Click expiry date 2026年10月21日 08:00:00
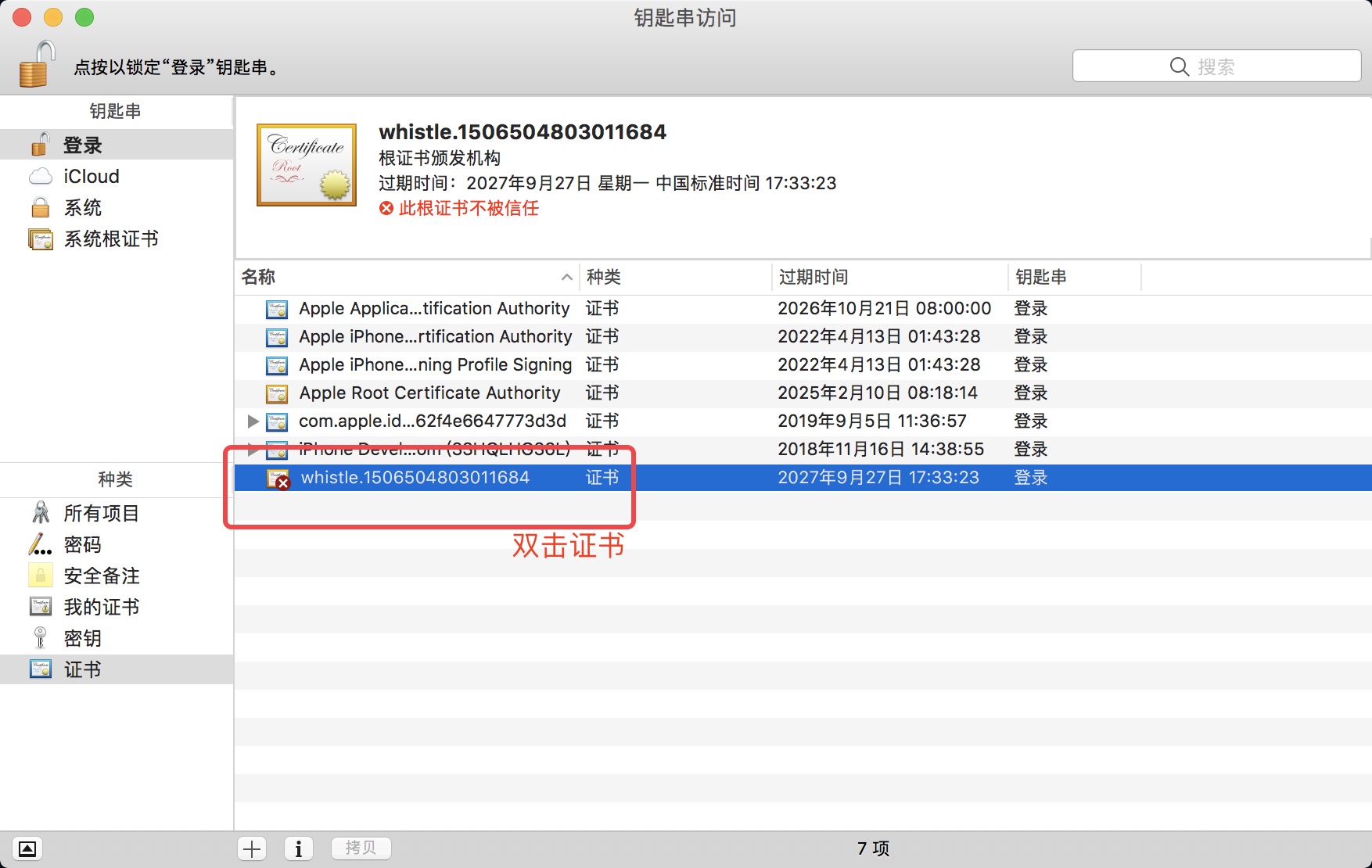Screen dimensions: 1372x868 [885, 308]
